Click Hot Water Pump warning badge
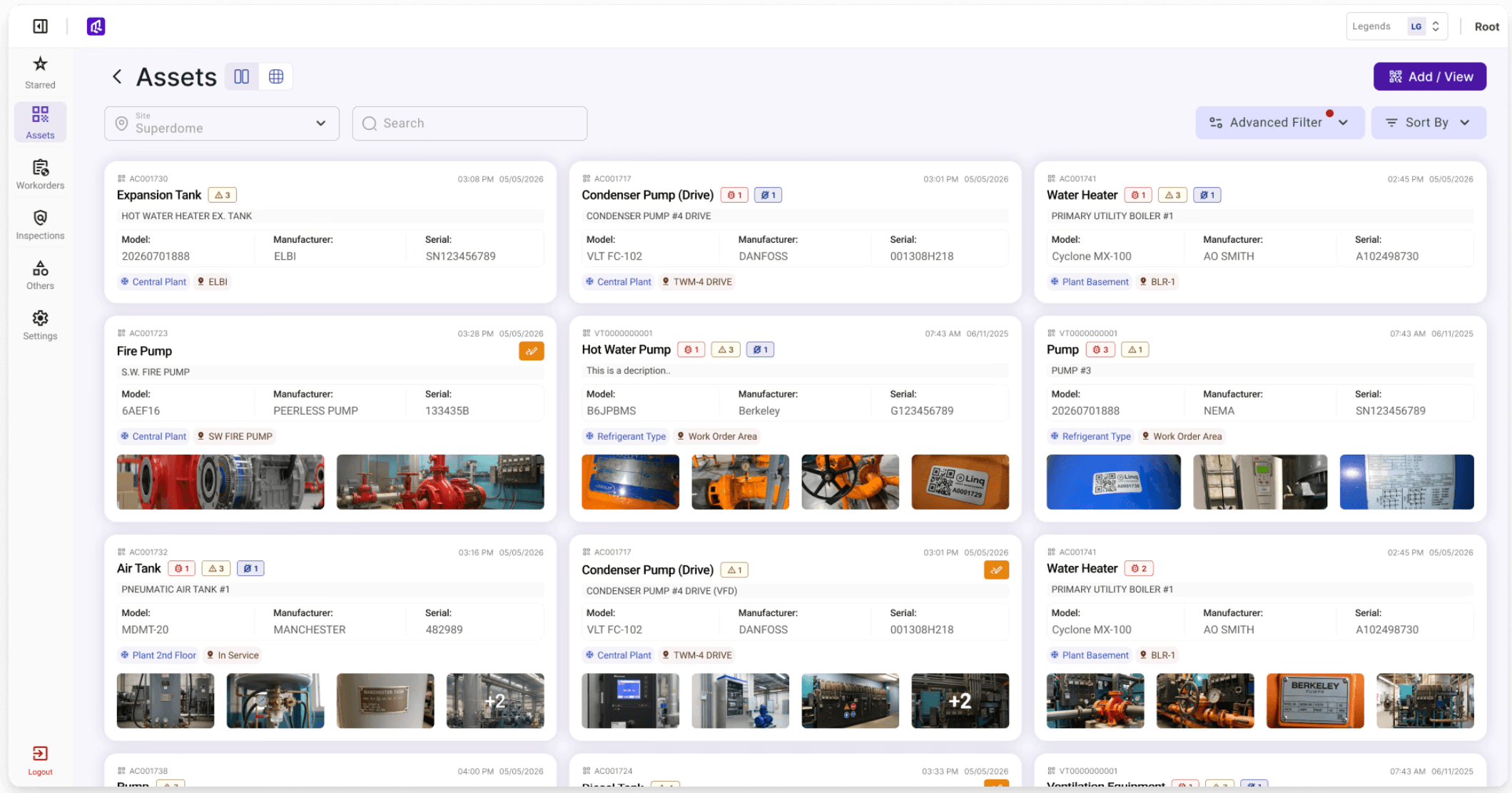The image size is (1512, 793). (726, 350)
